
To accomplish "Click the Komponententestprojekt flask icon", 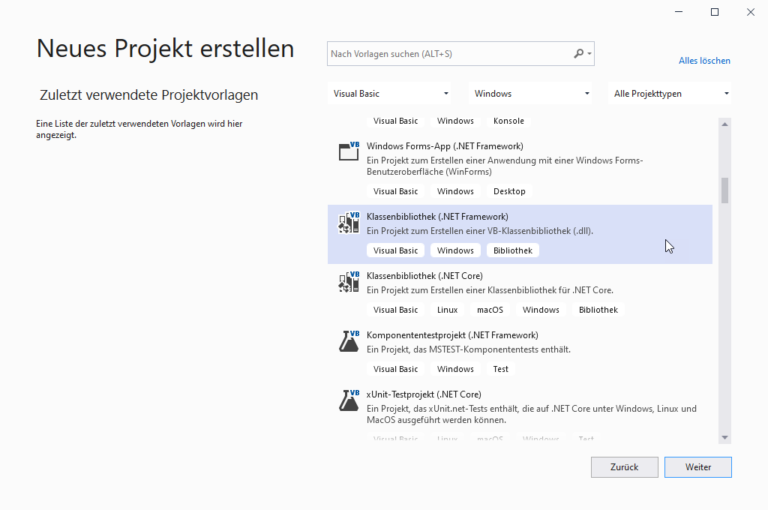I will [349, 341].
